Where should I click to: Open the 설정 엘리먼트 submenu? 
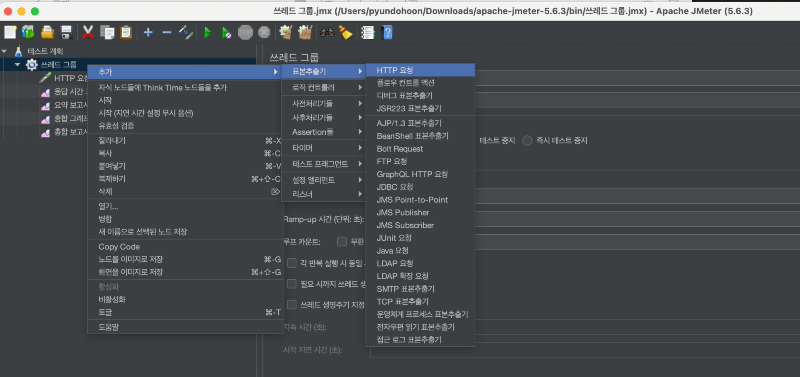point(323,180)
